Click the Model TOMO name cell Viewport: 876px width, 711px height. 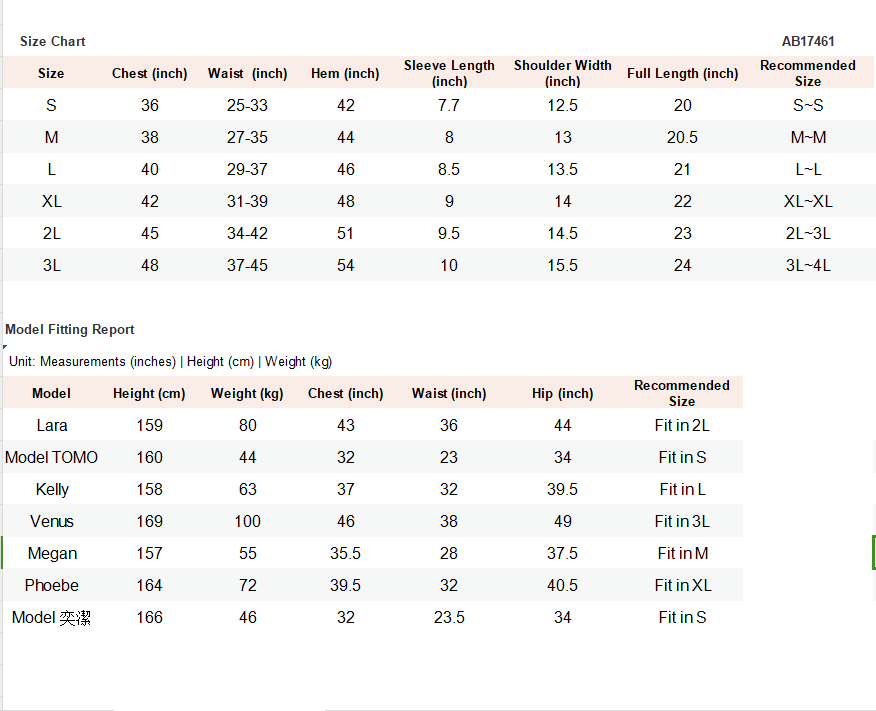coord(51,457)
